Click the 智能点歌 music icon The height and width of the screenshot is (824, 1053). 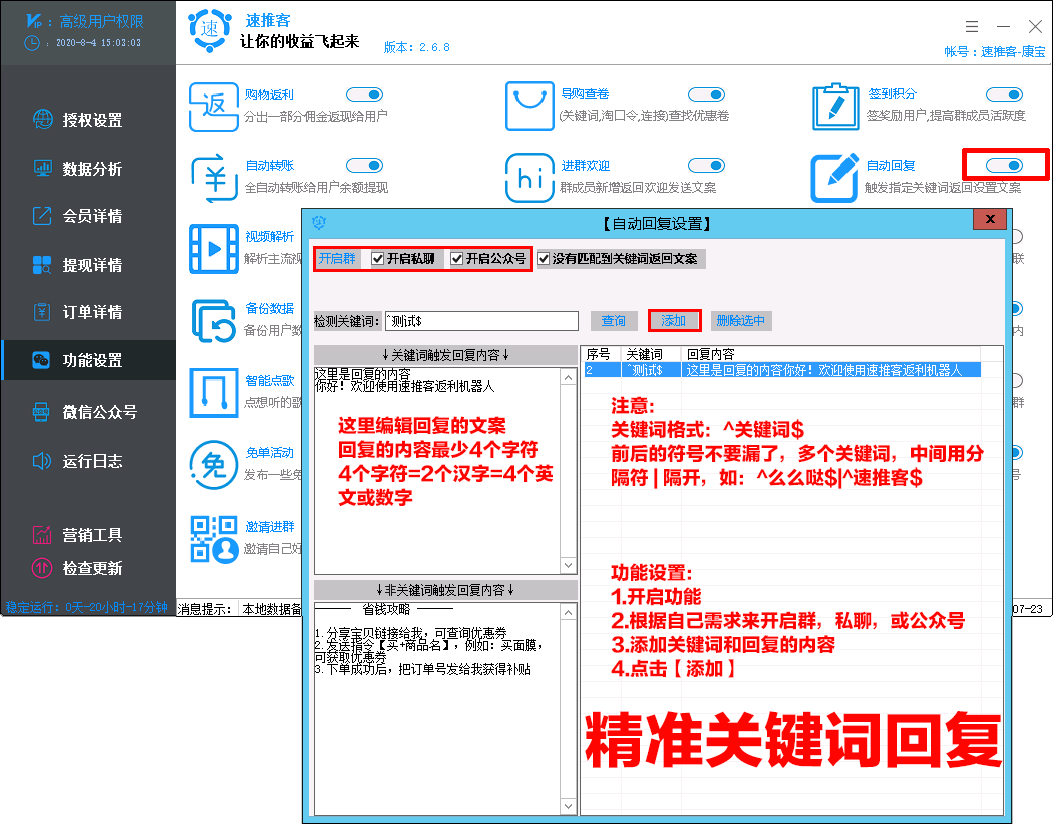pyautogui.click(x=214, y=393)
